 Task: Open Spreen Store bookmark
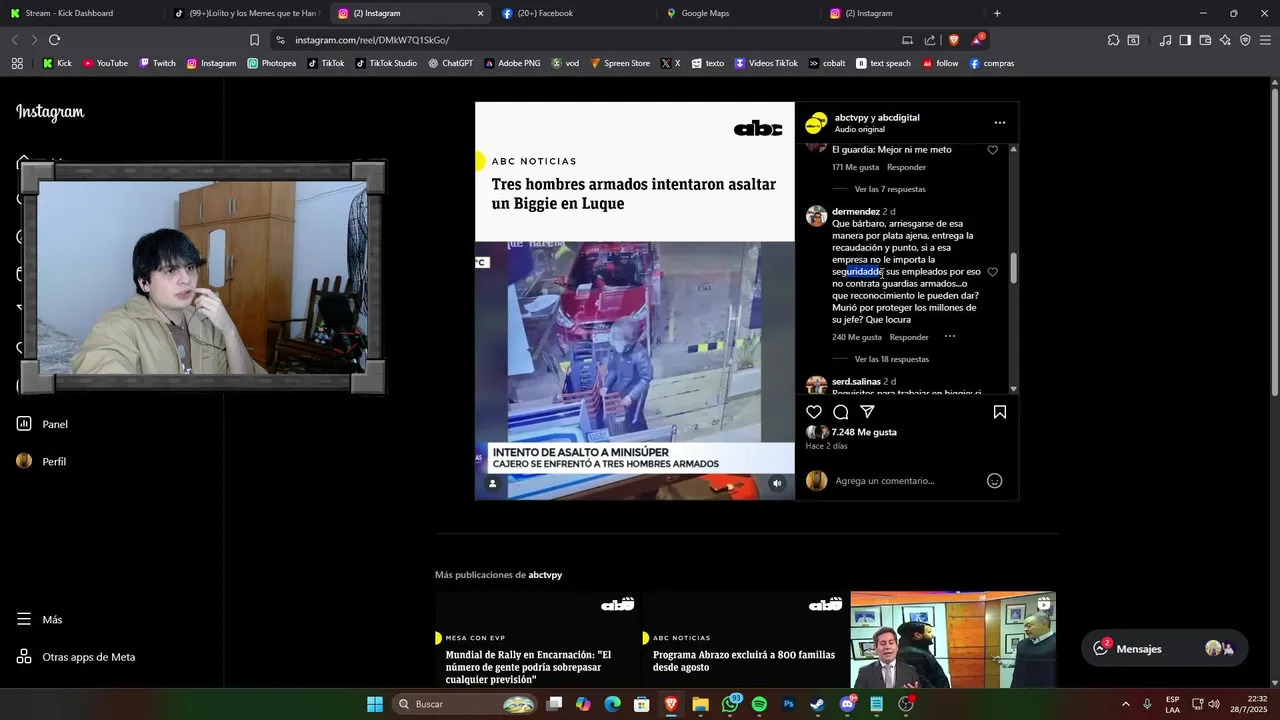[620, 63]
